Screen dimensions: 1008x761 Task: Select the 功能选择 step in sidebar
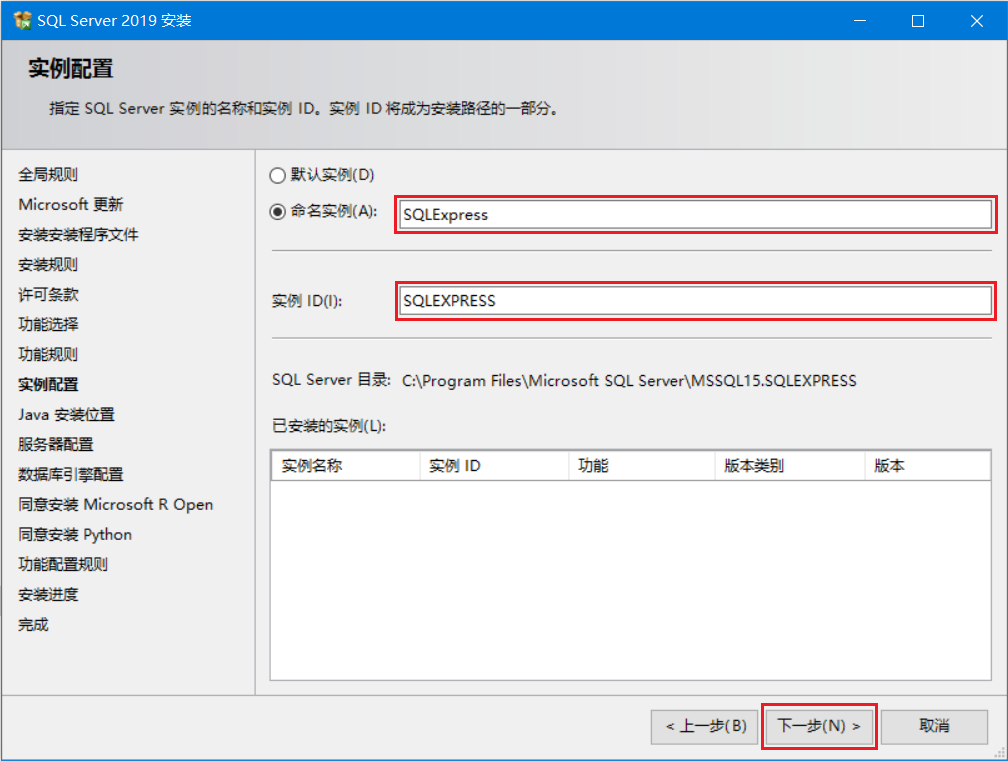pyautogui.click(x=48, y=325)
